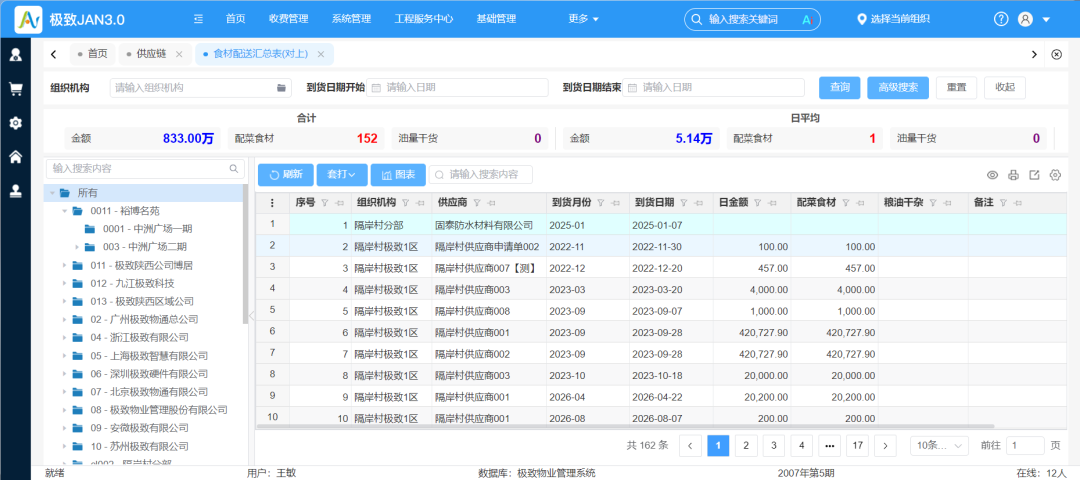Collapse the 0011 - 裕博名苑 node

[64, 211]
